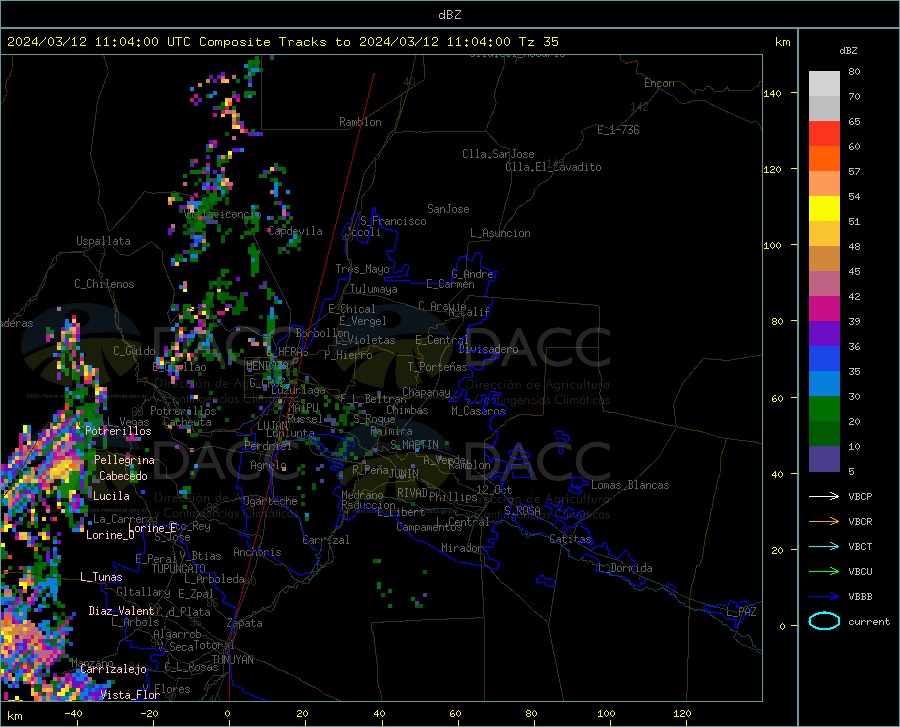The height and width of the screenshot is (727, 900).
Task: Click the white VBCP arrow icon
Action: point(824,496)
